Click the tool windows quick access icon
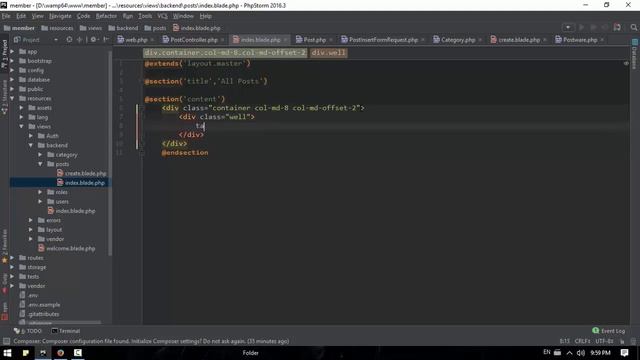640x360 pixels. pos(6,341)
